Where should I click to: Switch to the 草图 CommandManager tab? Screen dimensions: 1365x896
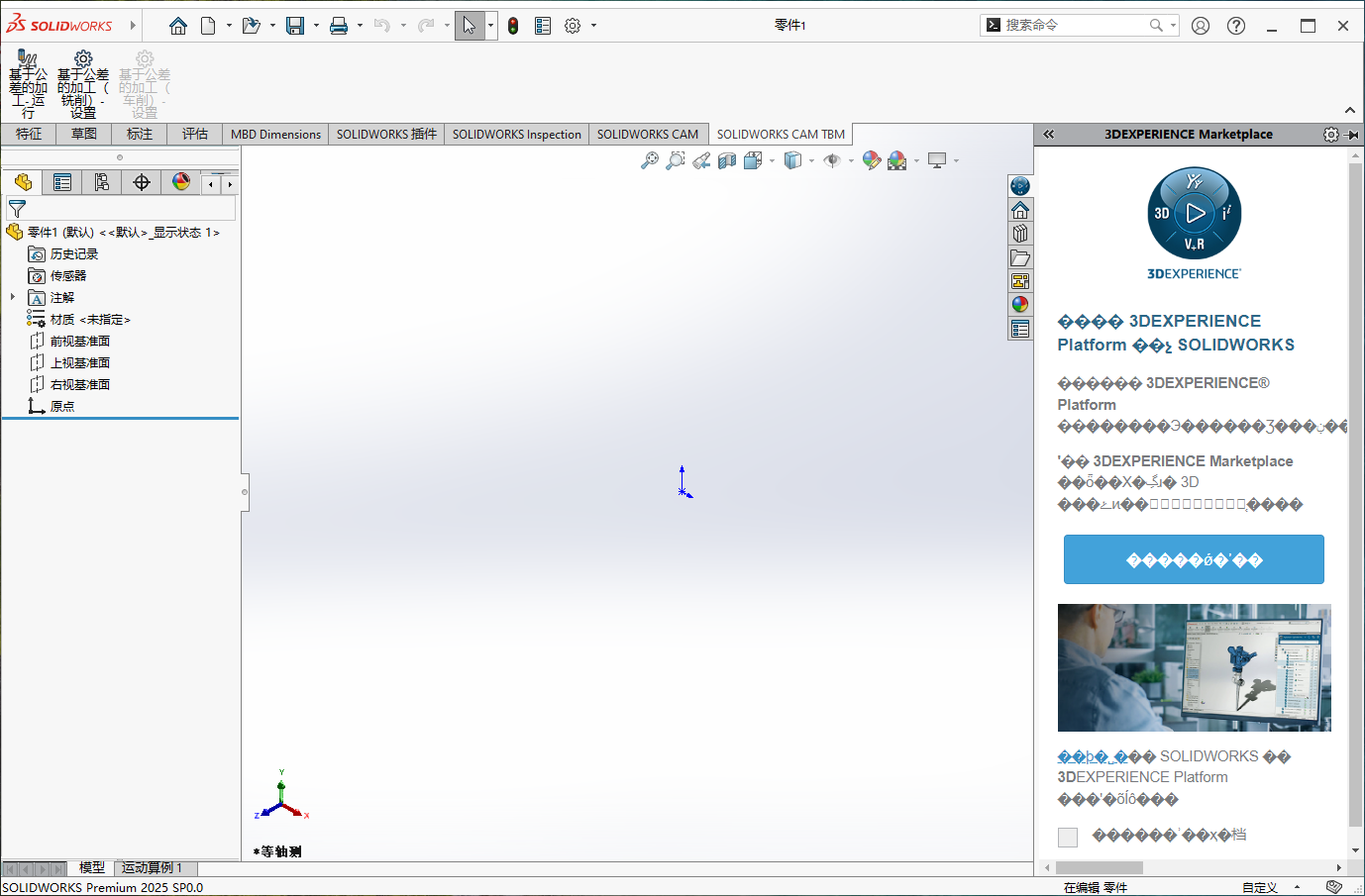(x=83, y=134)
